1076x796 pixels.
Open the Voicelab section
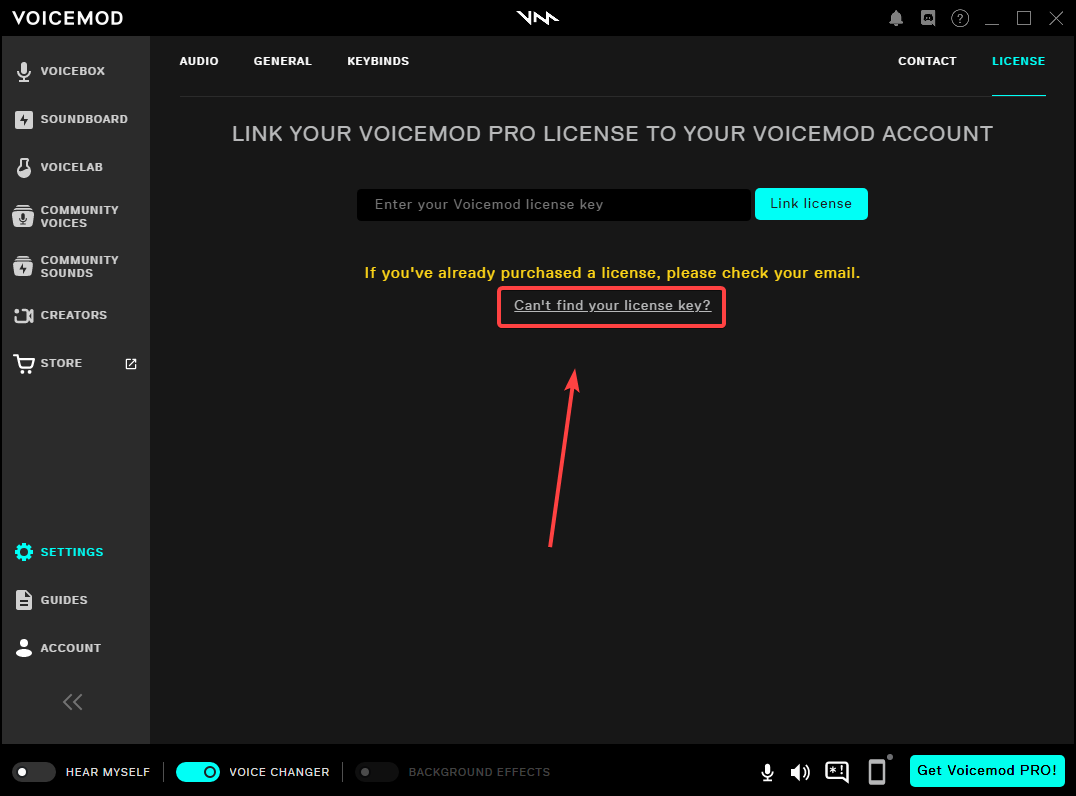coord(59,167)
